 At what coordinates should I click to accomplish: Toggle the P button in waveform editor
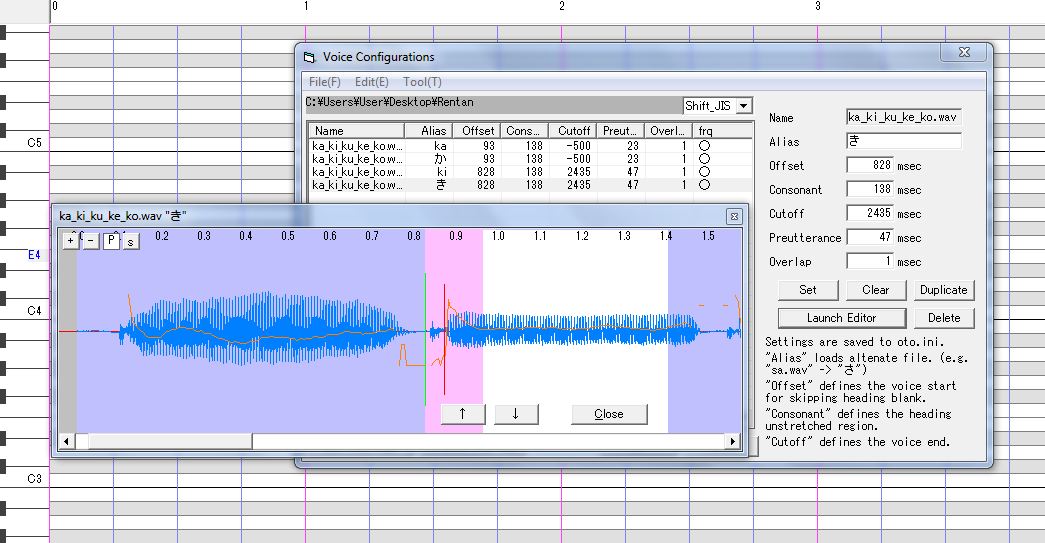(x=111, y=241)
